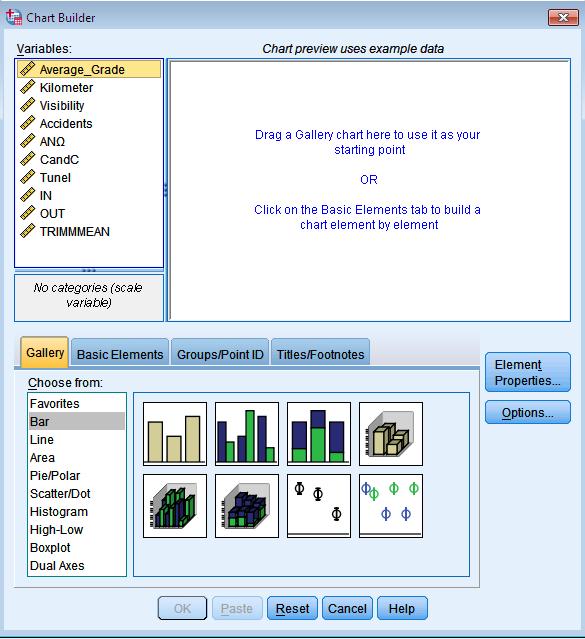
Task: Choose the Clustered Bar chart icon
Action: 247,434
